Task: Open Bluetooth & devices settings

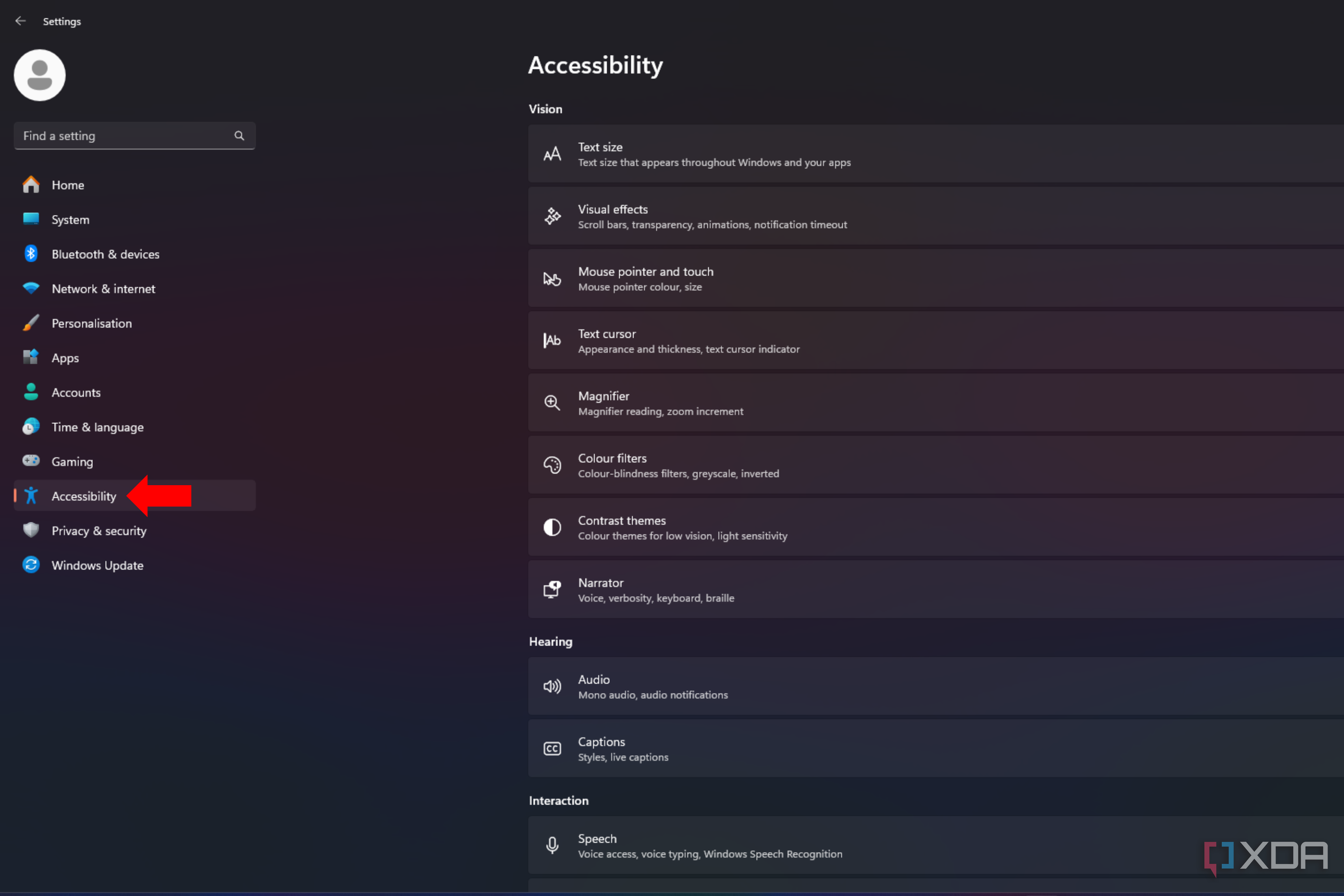Action: [x=106, y=254]
